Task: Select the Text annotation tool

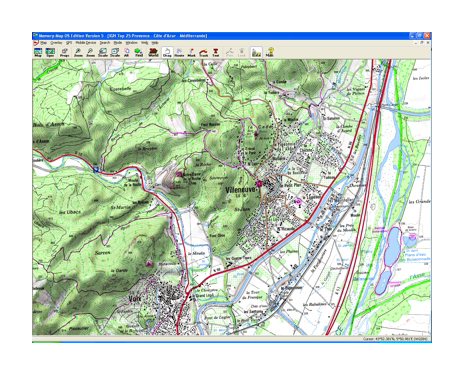Action: click(x=216, y=52)
